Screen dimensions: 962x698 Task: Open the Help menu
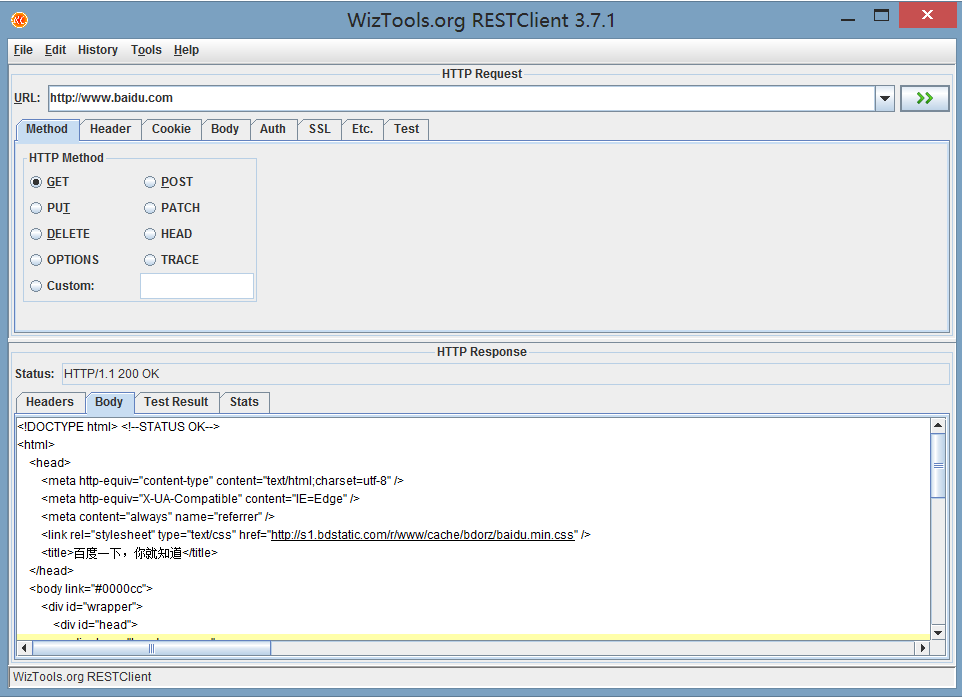(x=186, y=50)
